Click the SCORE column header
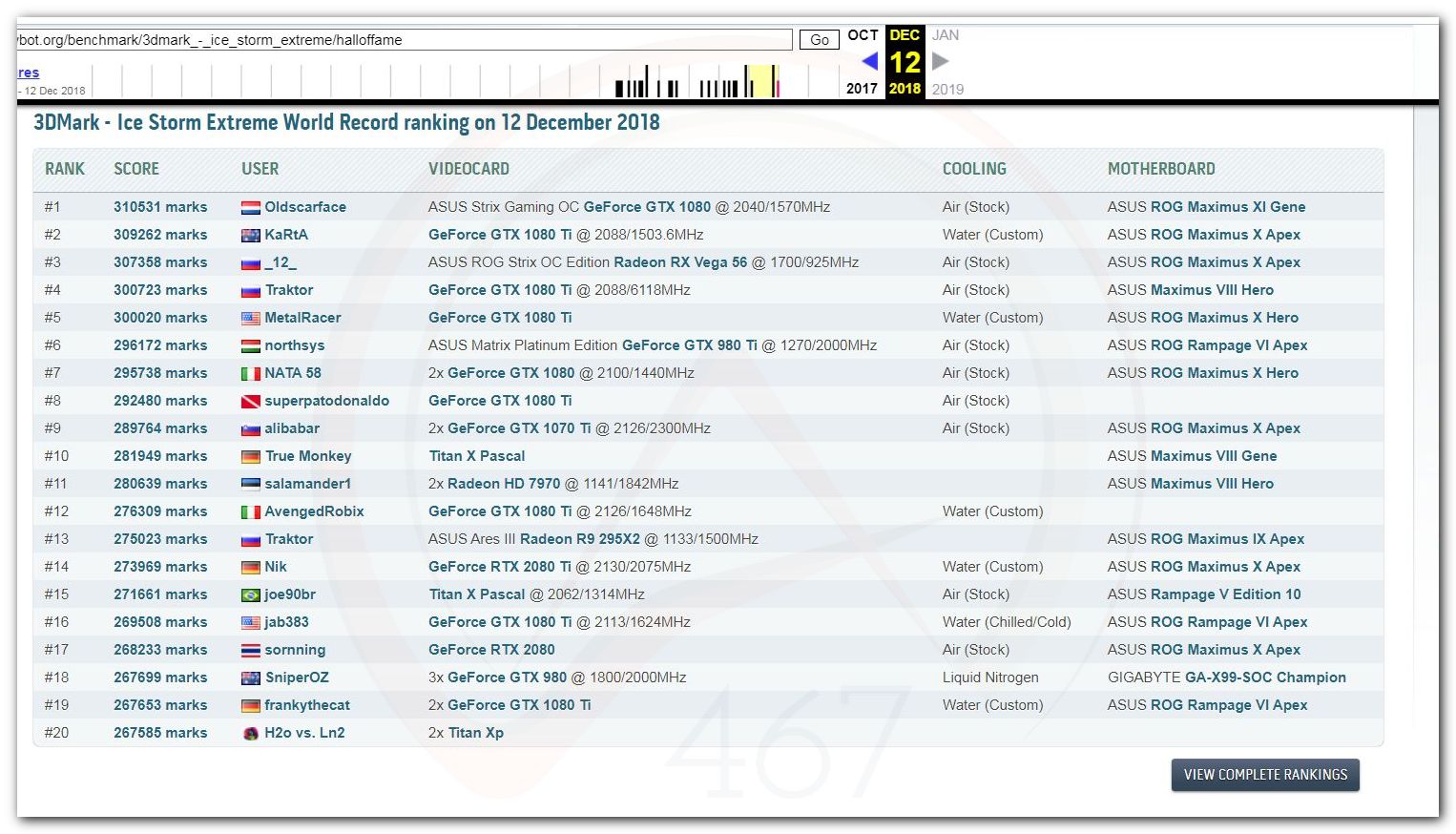The height and width of the screenshot is (834, 1456). click(136, 169)
